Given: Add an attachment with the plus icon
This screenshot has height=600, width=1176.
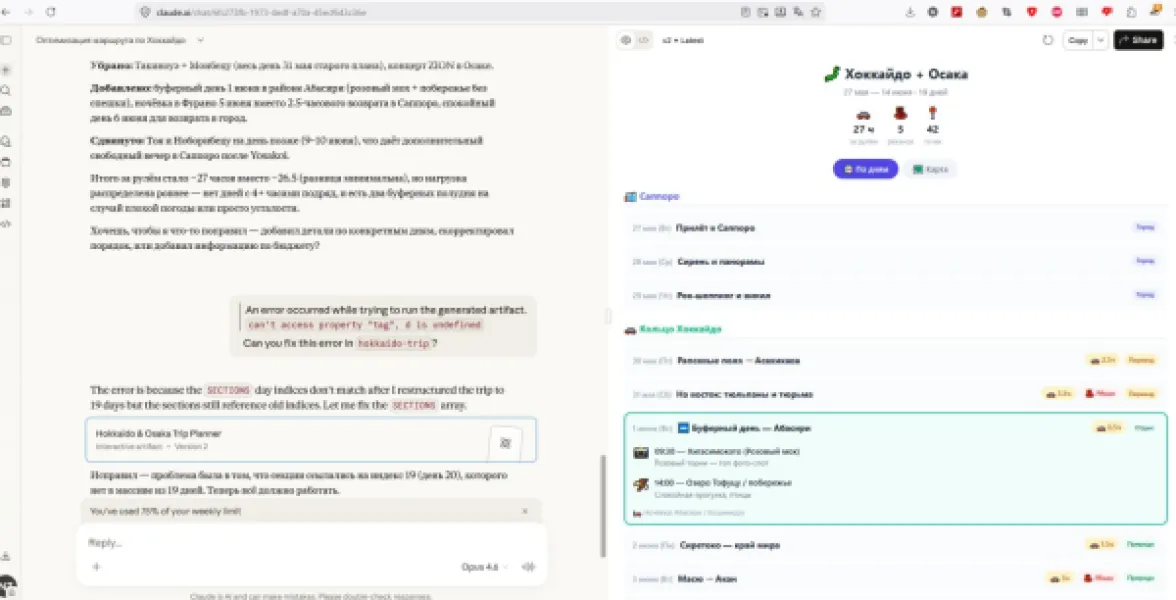Looking at the screenshot, I should tap(96, 567).
